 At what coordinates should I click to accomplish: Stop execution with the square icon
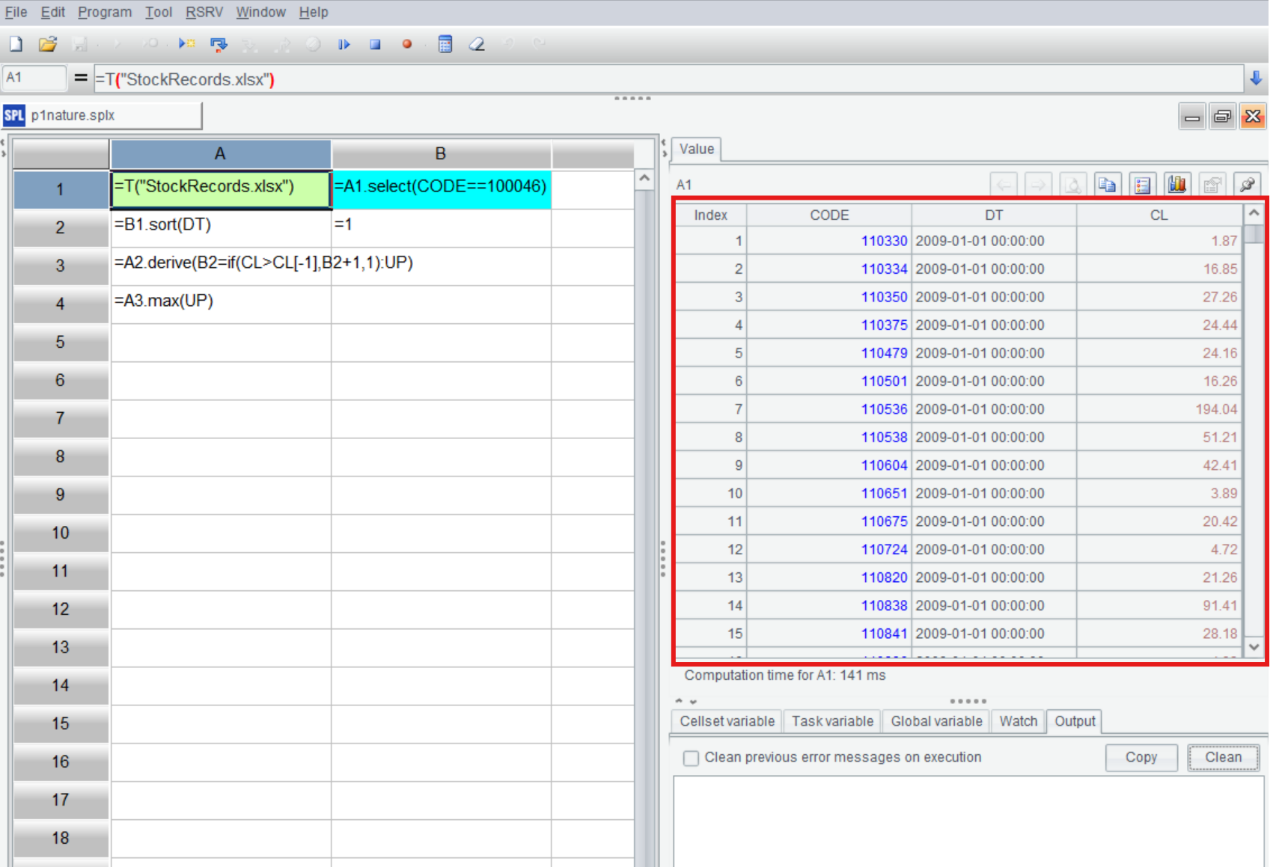coord(375,44)
